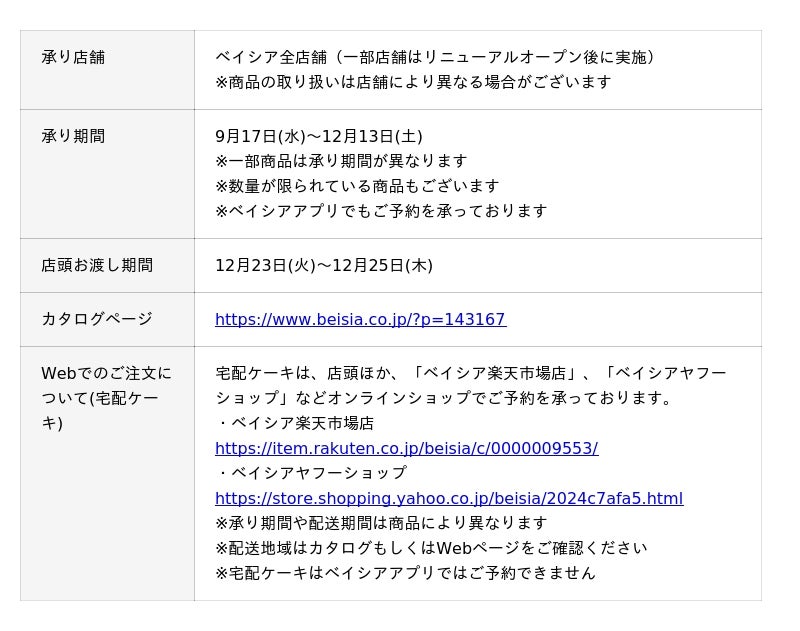The width and height of the screenshot is (800, 631).
Task: Click the カタログページ row header
Action: pos(97,320)
